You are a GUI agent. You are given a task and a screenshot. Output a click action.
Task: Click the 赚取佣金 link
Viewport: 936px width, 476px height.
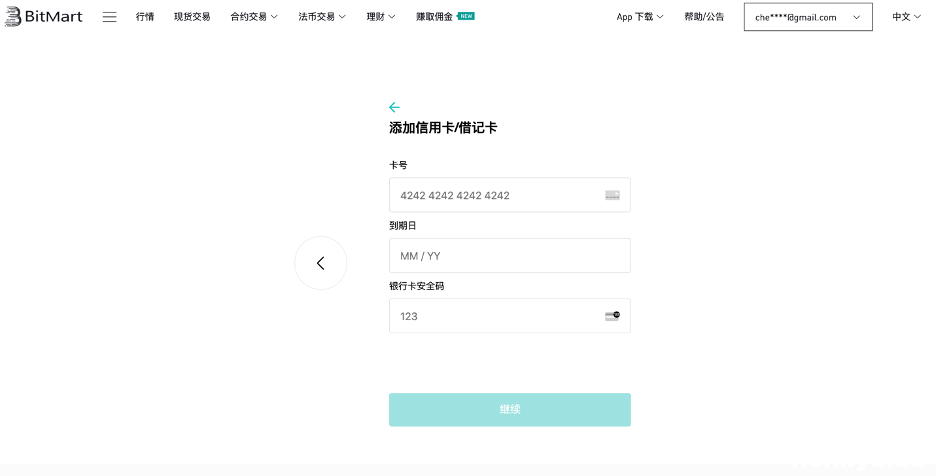click(x=435, y=17)
